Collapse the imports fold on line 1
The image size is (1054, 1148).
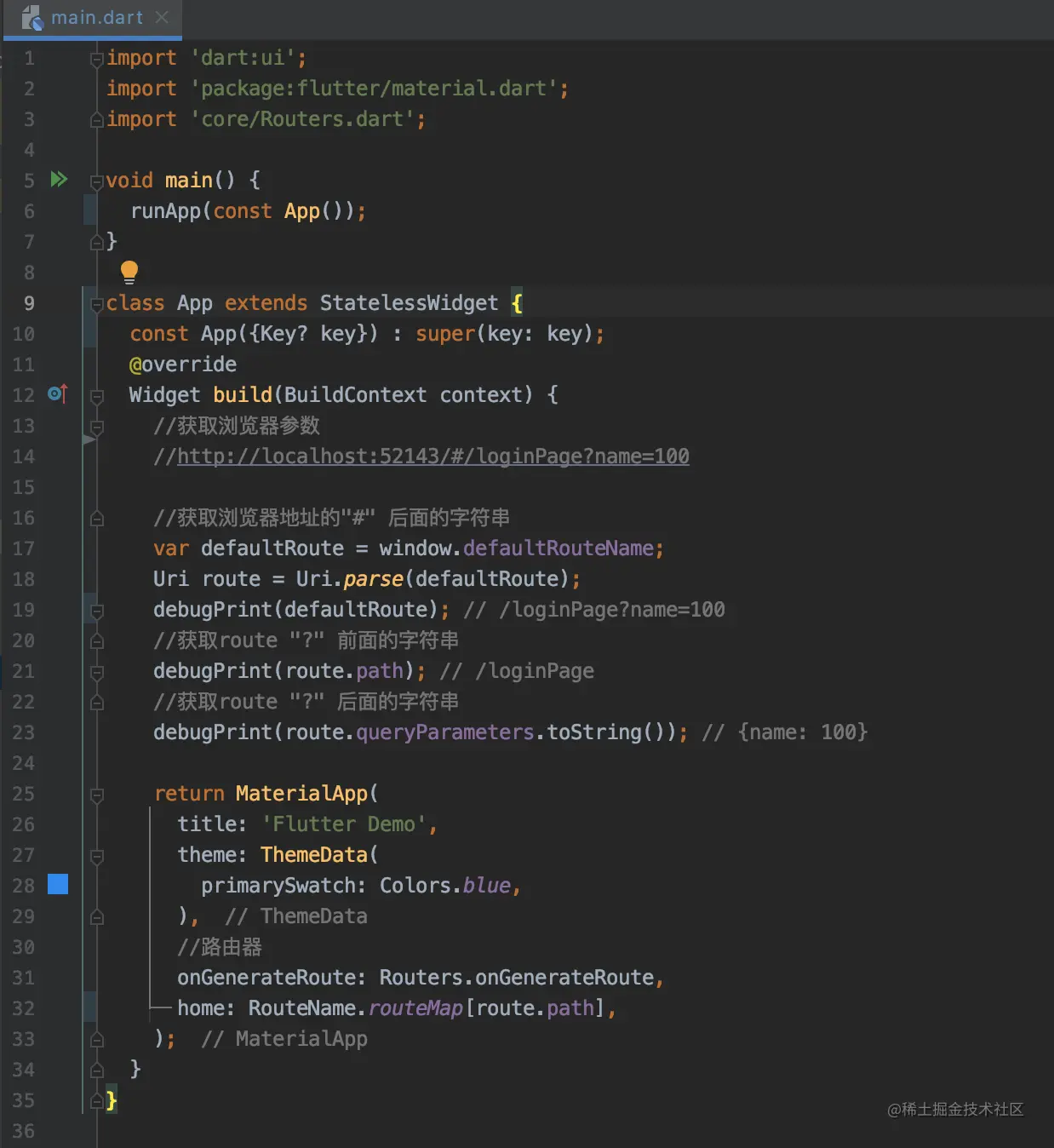coord(97,59)
